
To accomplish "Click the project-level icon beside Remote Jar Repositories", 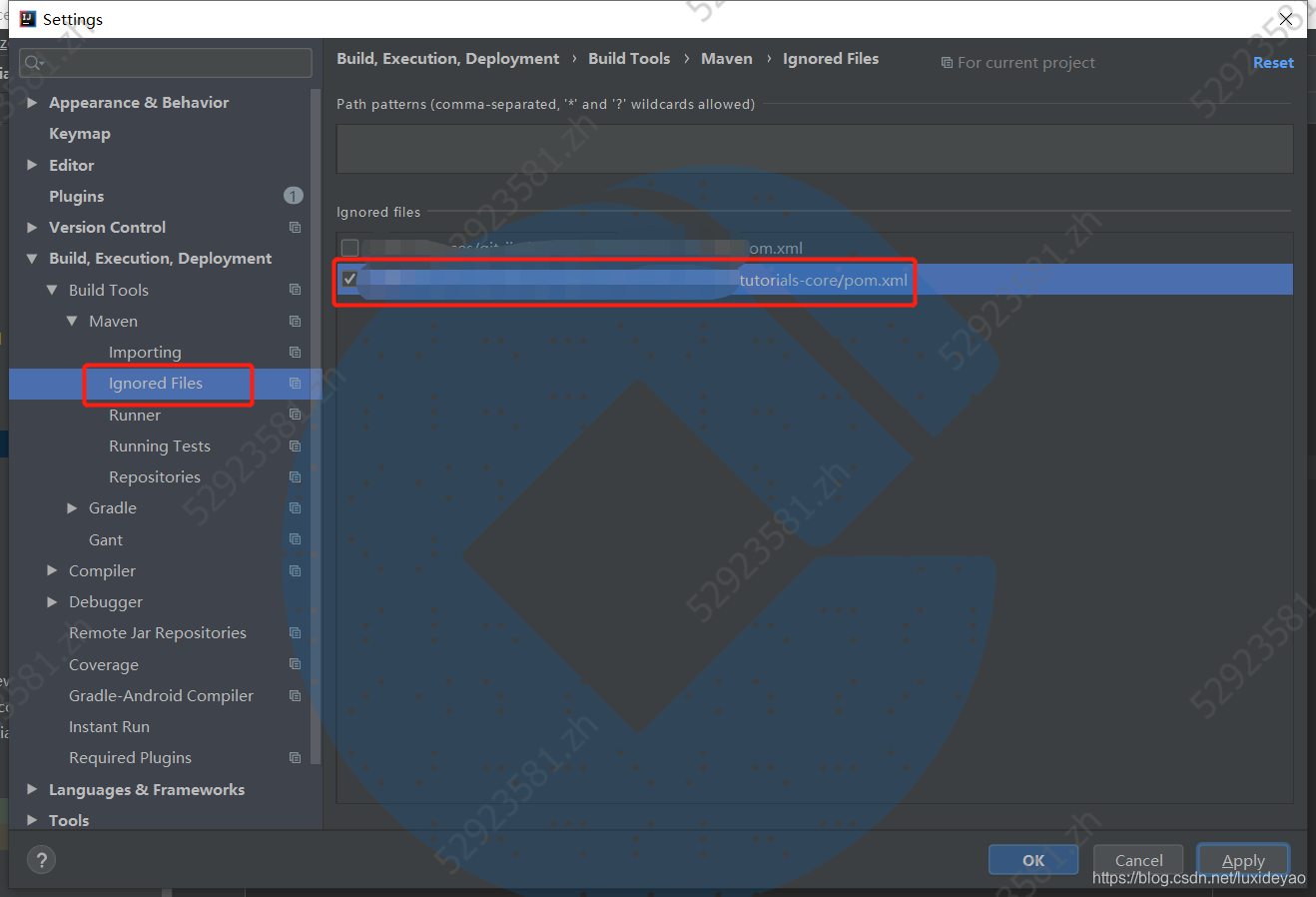I will (295, 632).
